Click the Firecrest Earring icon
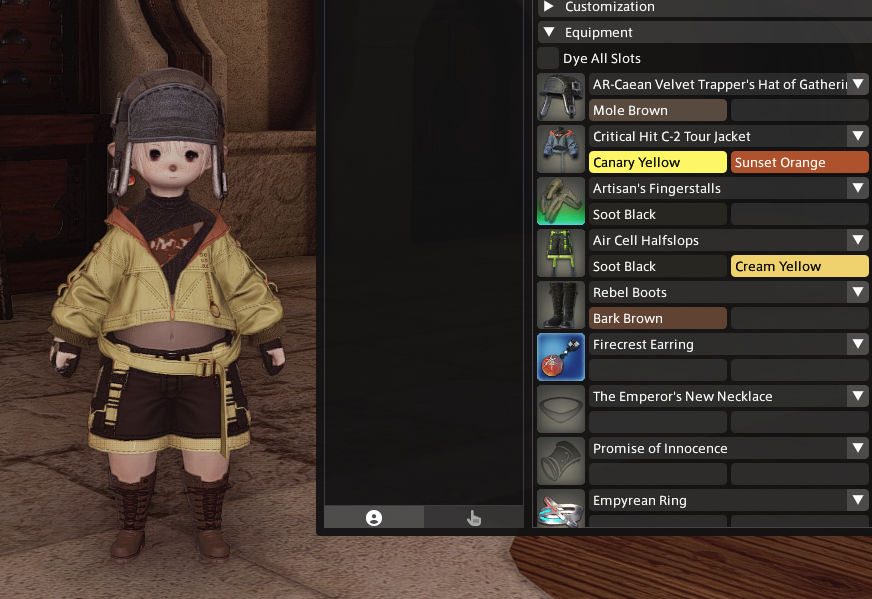The width and height of the screenshot is (872, 599). (x=561, y=357)
